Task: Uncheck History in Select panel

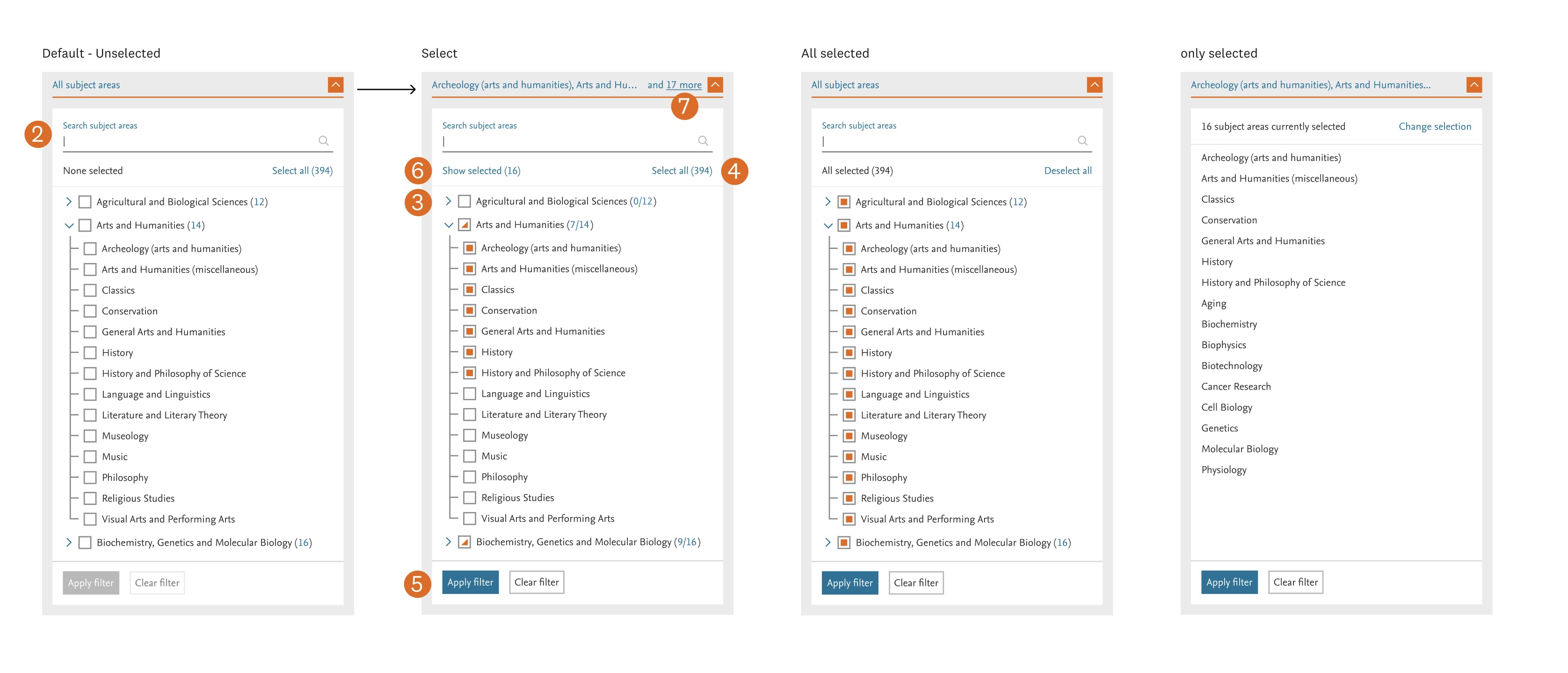Action: (470, 352)
